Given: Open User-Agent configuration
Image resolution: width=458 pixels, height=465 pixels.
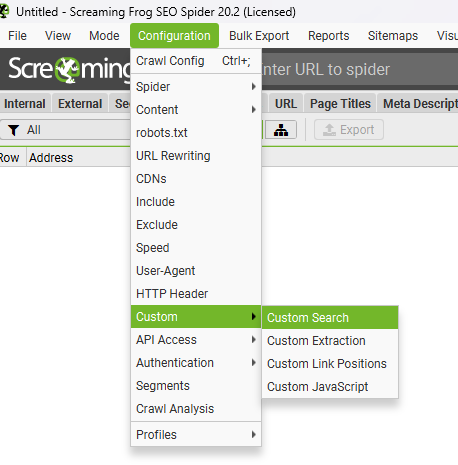Looking at the screenshot, I should tap(196, 271).
